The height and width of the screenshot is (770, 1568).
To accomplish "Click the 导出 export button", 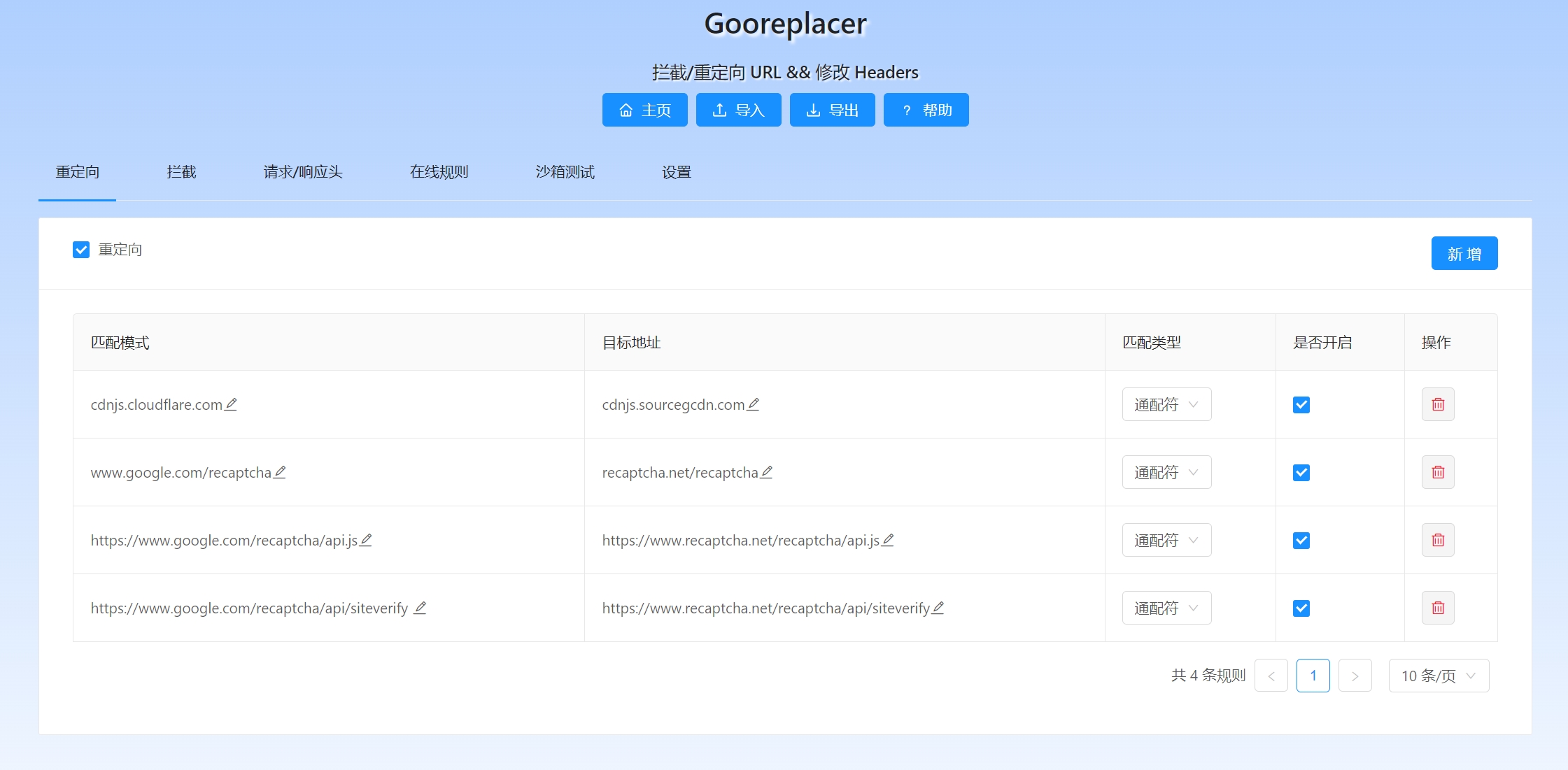I will (832, 110).
